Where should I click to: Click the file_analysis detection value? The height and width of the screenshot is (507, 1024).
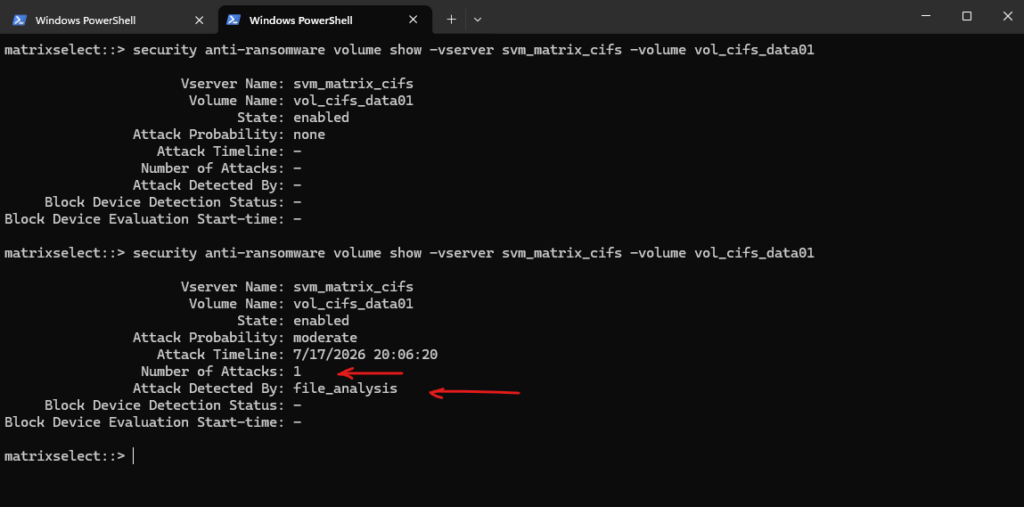click(x=345, y=389)
